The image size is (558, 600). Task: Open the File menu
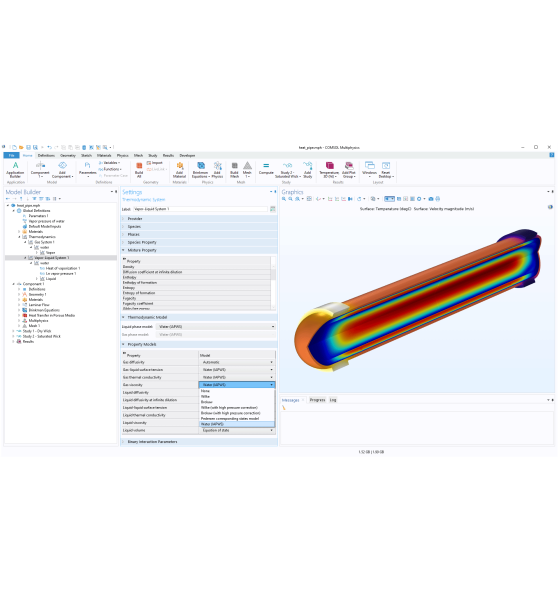pyautogui.click(x=11, y=155)
